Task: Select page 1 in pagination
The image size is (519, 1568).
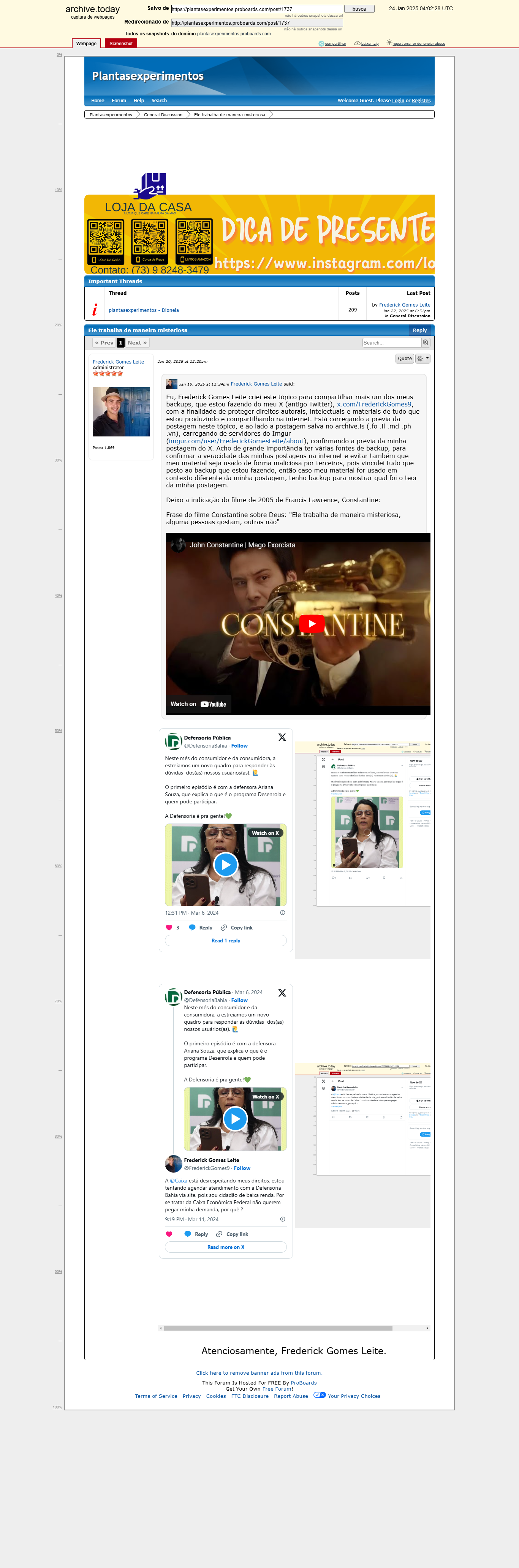Action: tap(120, 343)
